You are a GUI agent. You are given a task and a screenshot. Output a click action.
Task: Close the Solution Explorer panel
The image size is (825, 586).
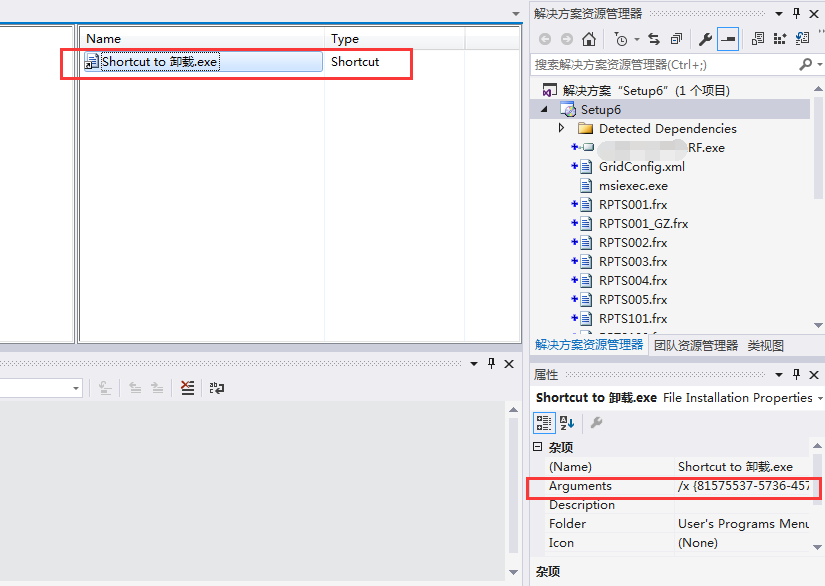pos(814,14)
